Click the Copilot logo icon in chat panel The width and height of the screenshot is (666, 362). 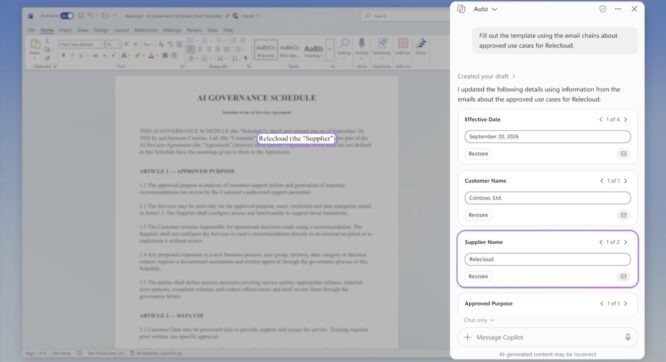(461, 9)
